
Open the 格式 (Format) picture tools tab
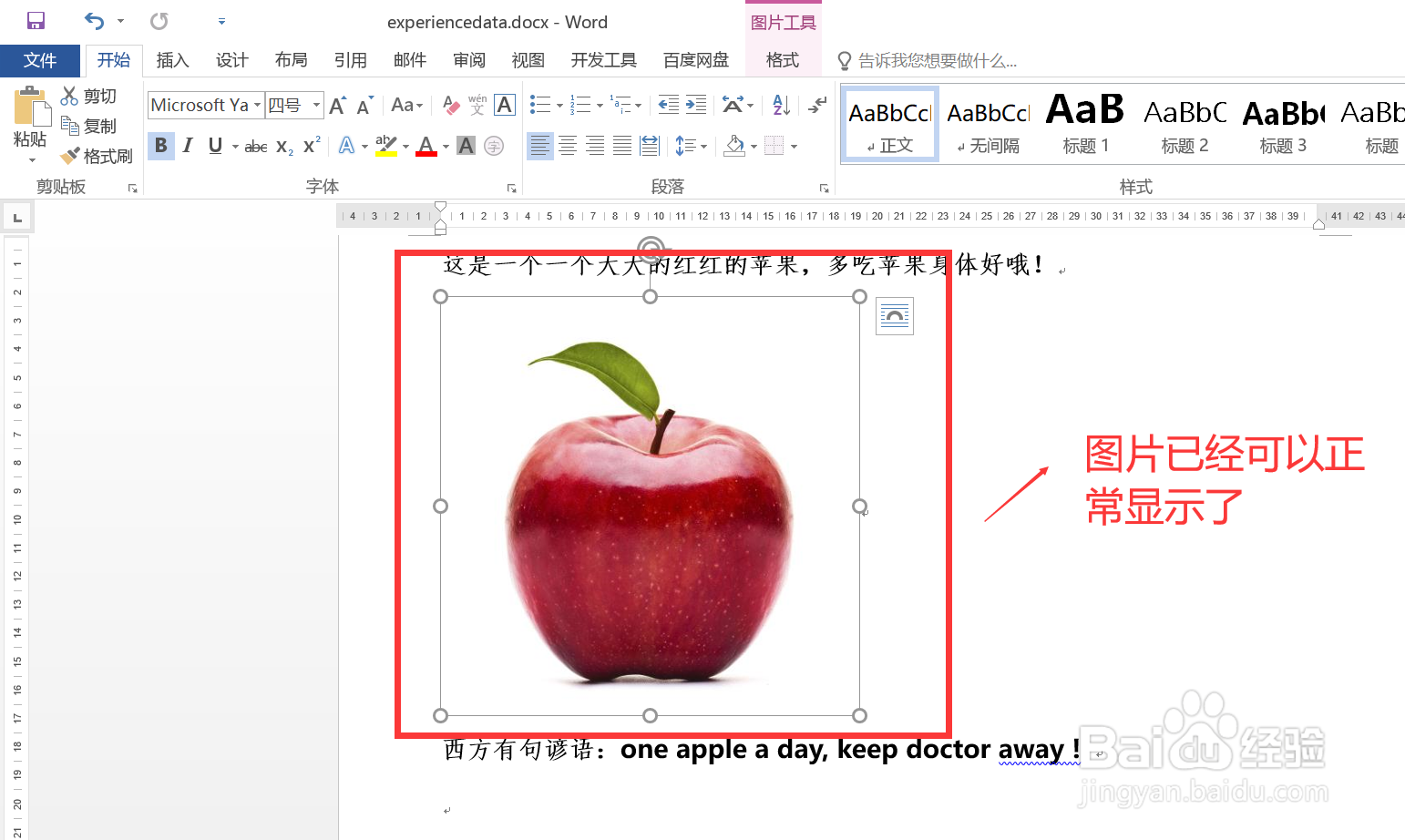point(782,60)
